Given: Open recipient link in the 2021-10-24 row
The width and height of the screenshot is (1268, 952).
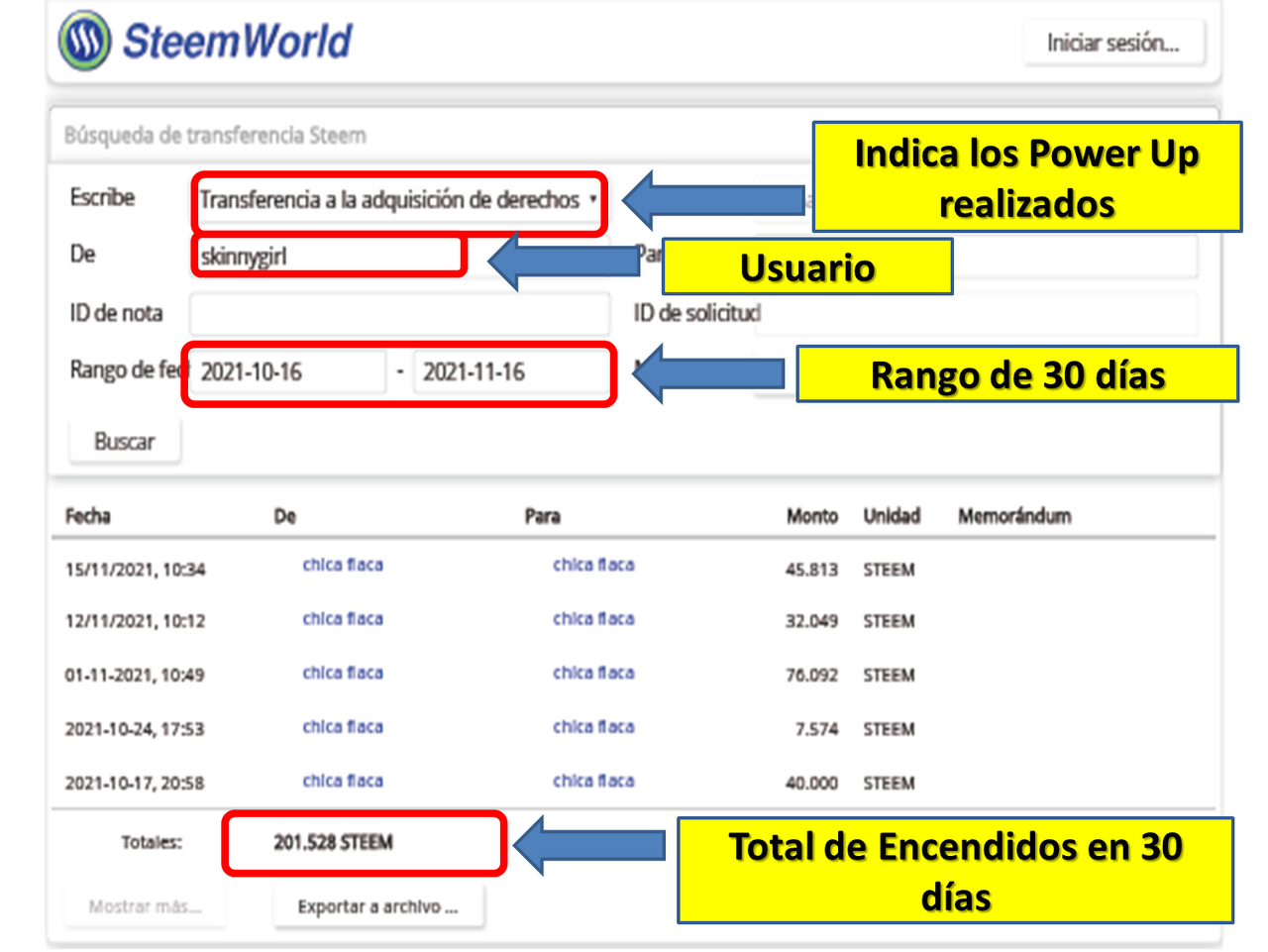Looking at the screenshot, I should click(x=593, y=727).
